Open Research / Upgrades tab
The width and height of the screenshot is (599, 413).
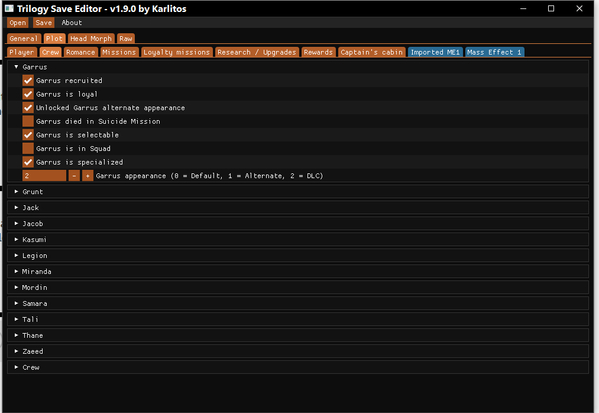coord(257,52)
